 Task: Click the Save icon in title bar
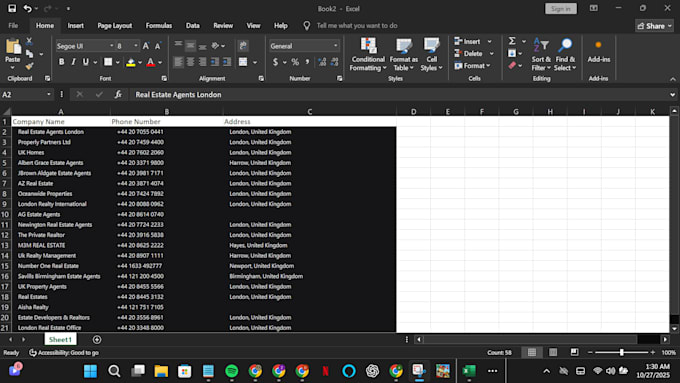(x=12, y=8)
